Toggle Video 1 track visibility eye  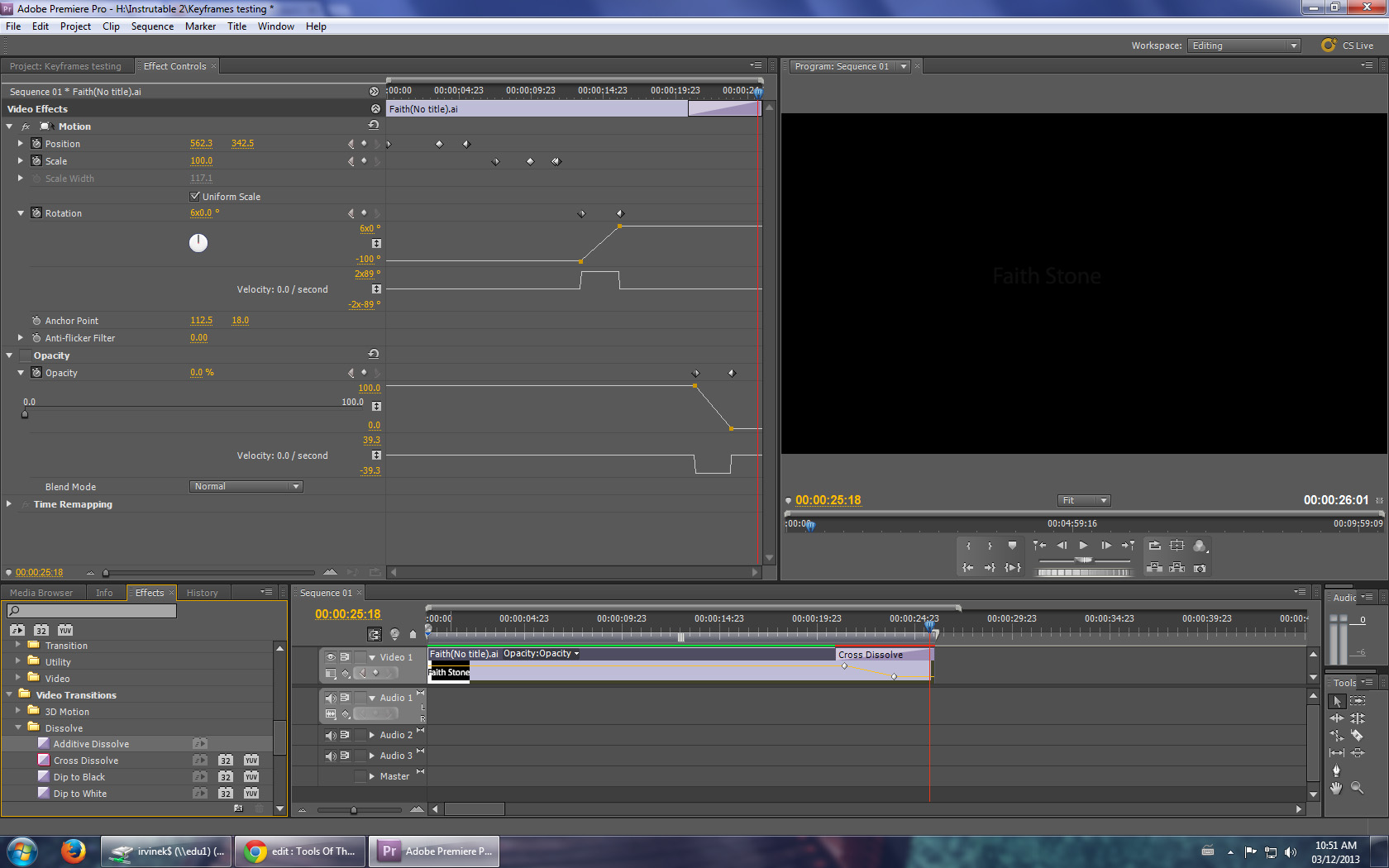(x=331, y=657)
